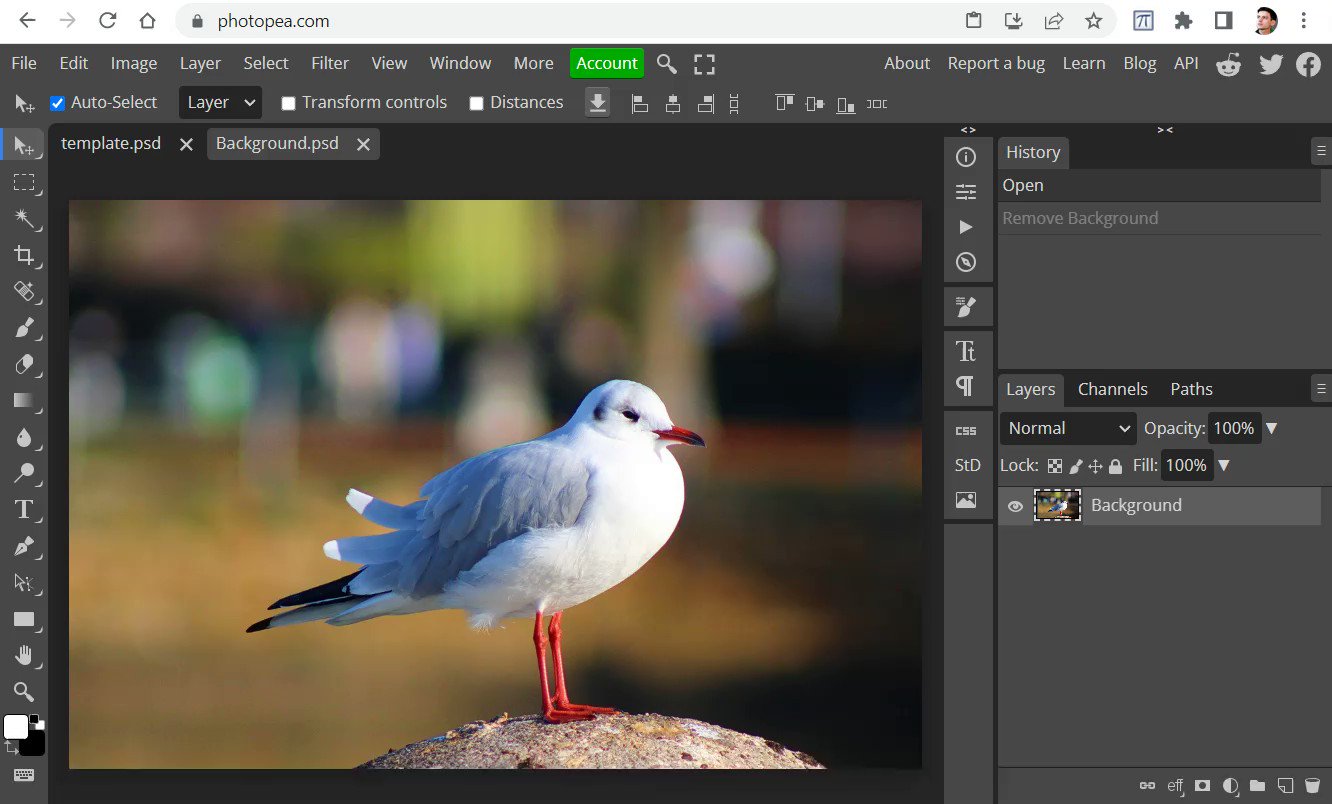
Task: Open the Info panel
Action: pos(966,156)
